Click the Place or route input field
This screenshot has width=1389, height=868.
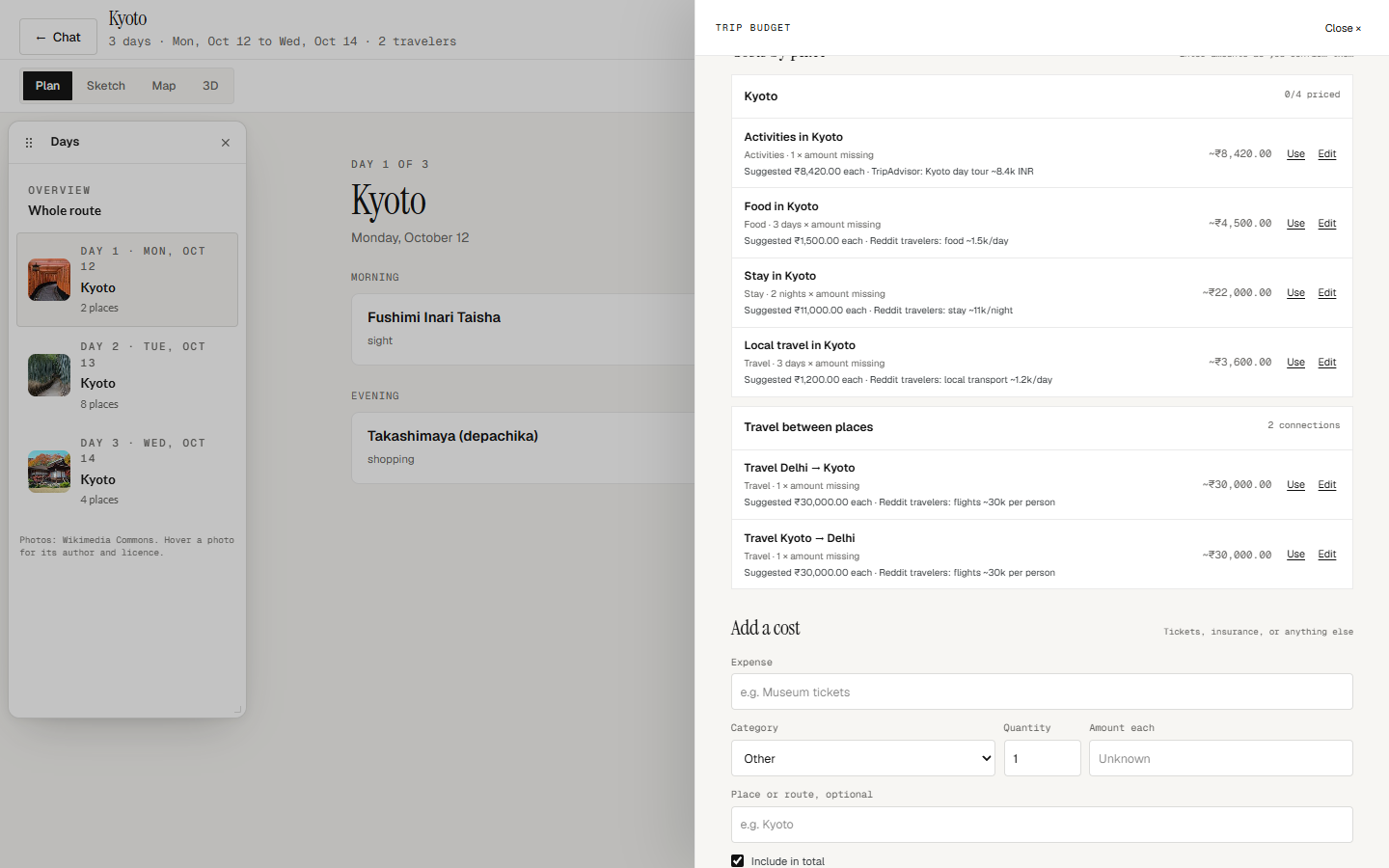click(1042, 825)
